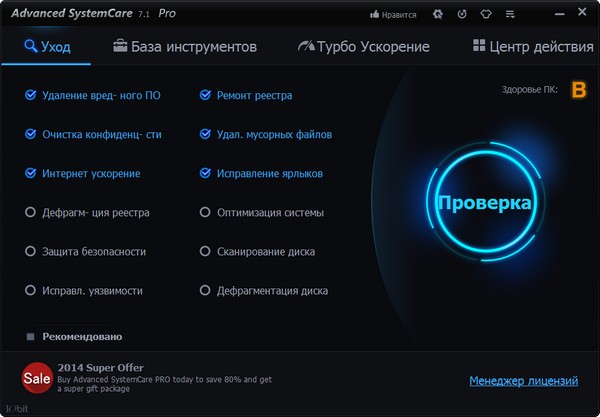Uncheck Ремонт реестра option

pos(205,95)
